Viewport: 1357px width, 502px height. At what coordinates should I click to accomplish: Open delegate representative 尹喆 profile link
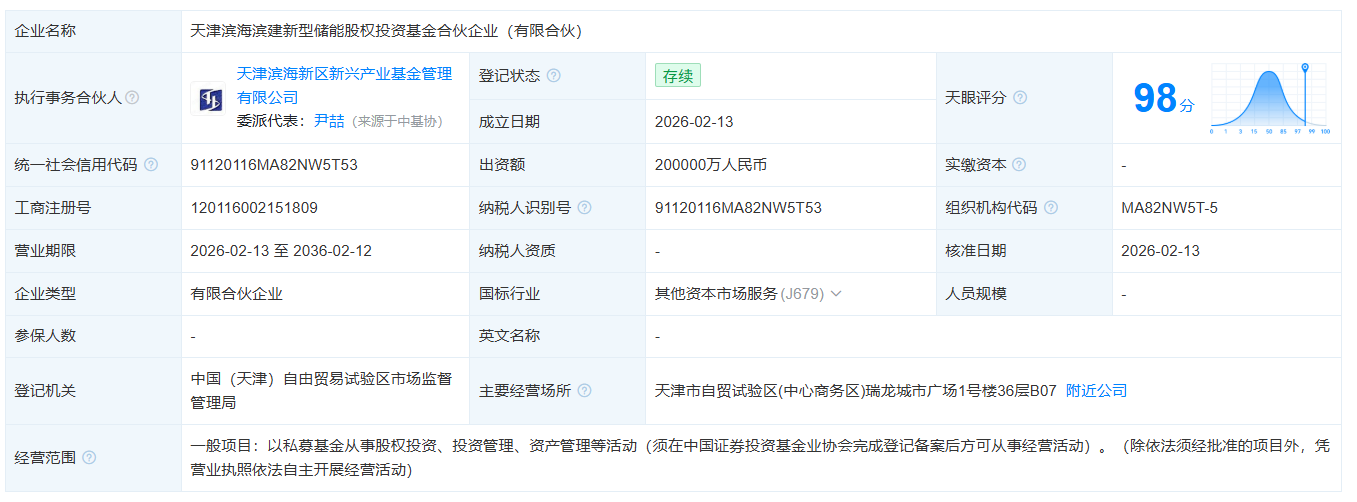click(x=329, y=121)
